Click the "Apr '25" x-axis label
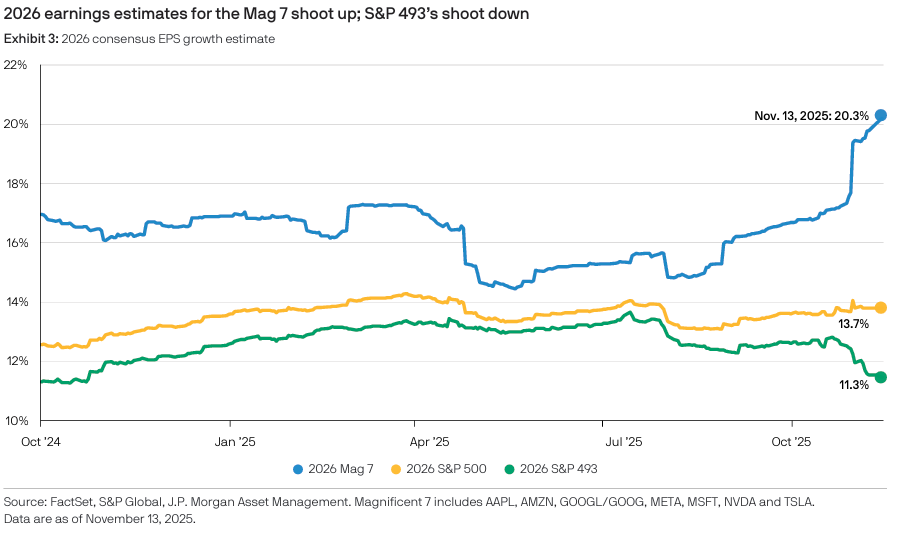The height and width of the screenshot is (534, 898). [432, 439]
